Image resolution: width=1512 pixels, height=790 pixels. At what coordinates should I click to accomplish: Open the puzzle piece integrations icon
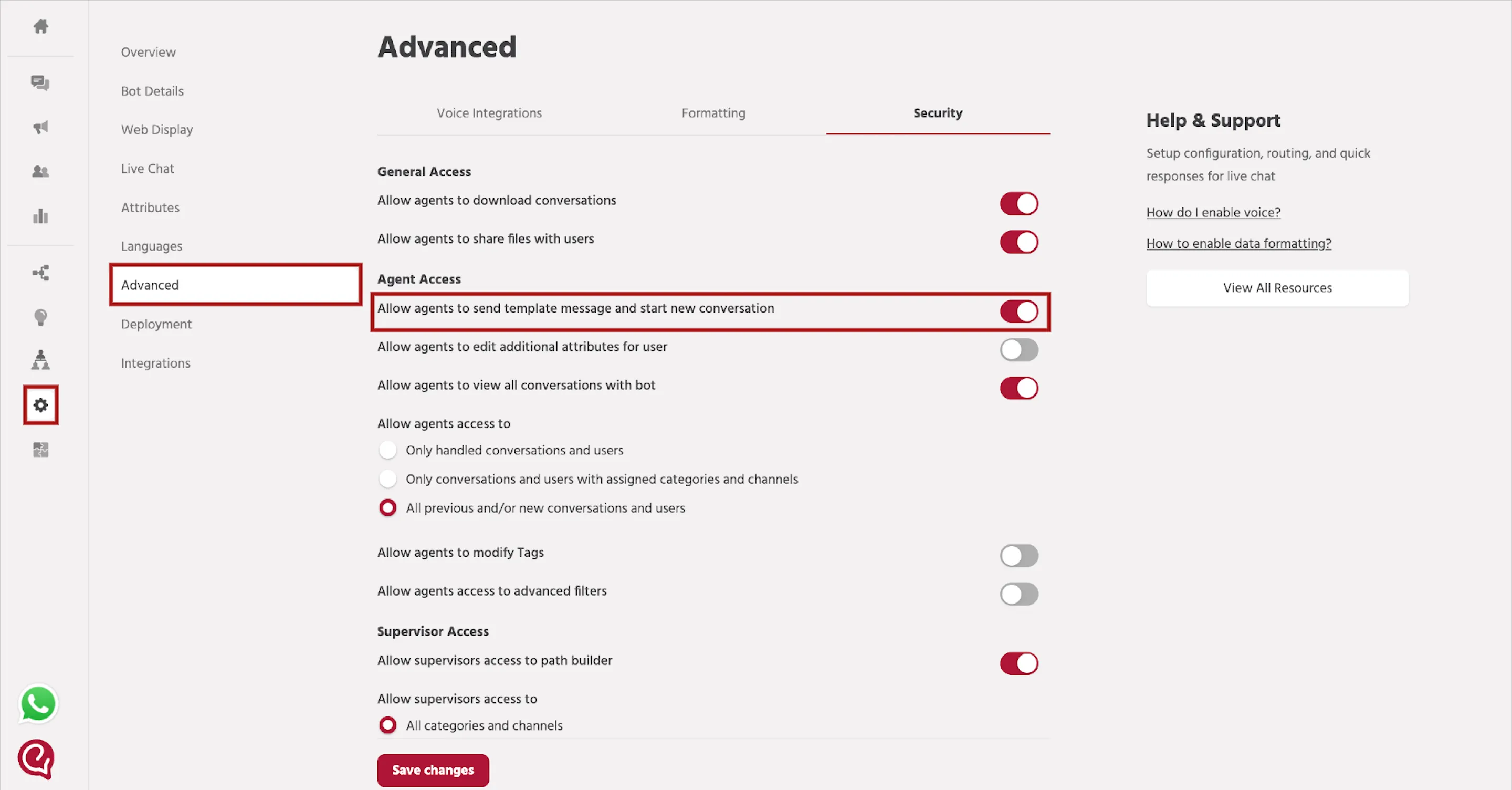click(x=40, y=450)
